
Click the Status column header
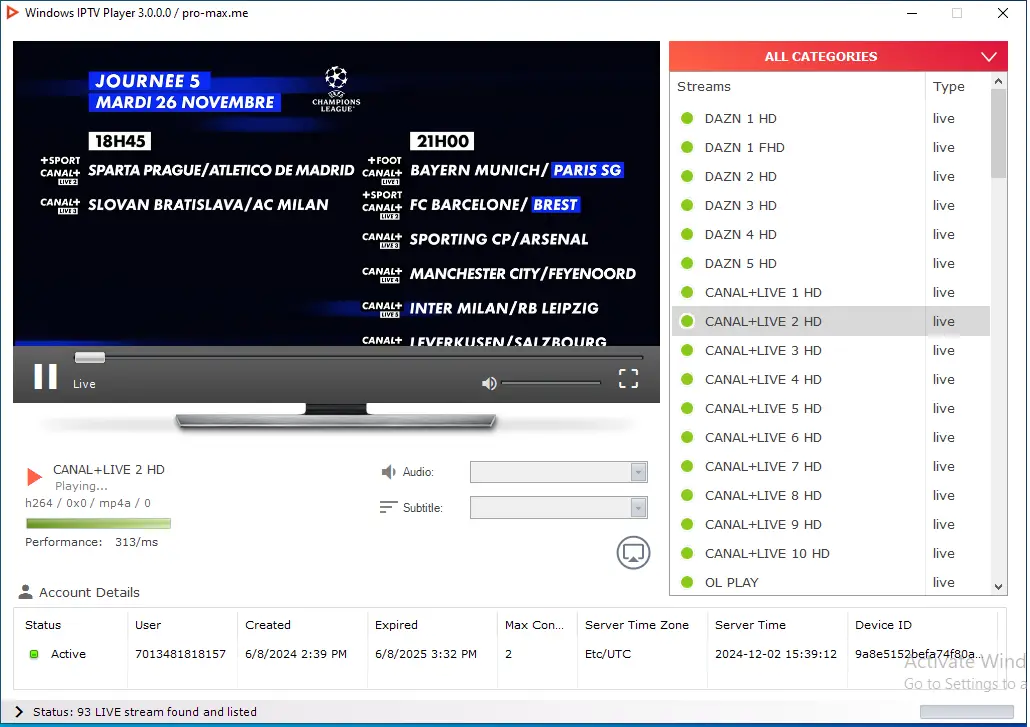coord(70,625)
